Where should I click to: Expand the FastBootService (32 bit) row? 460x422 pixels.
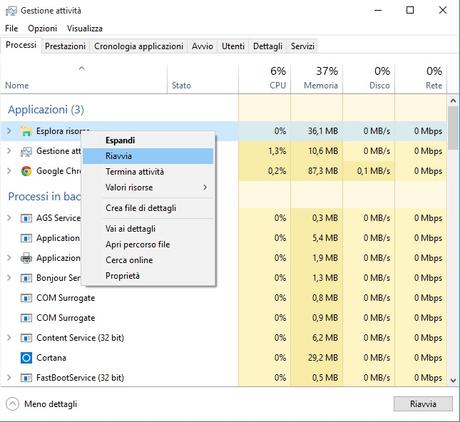pyautogui.click(x=9, y=378)
